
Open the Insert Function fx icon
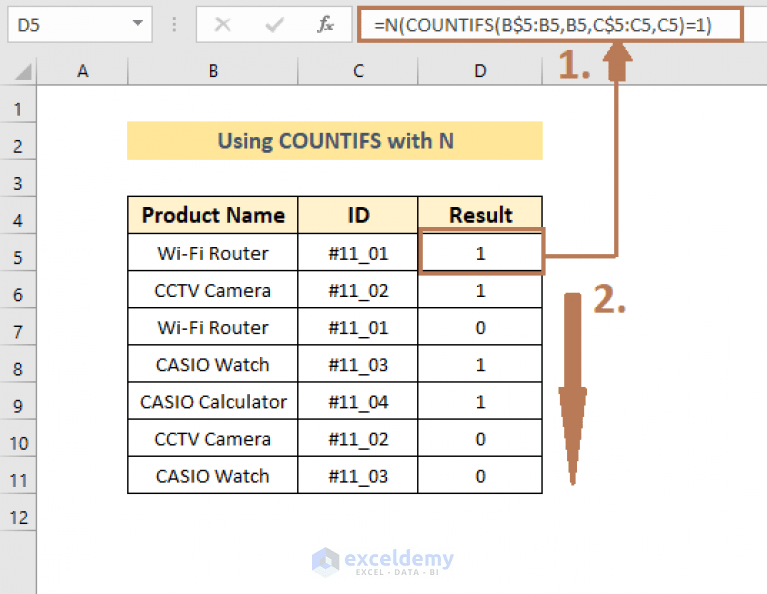tap(325, 24)
